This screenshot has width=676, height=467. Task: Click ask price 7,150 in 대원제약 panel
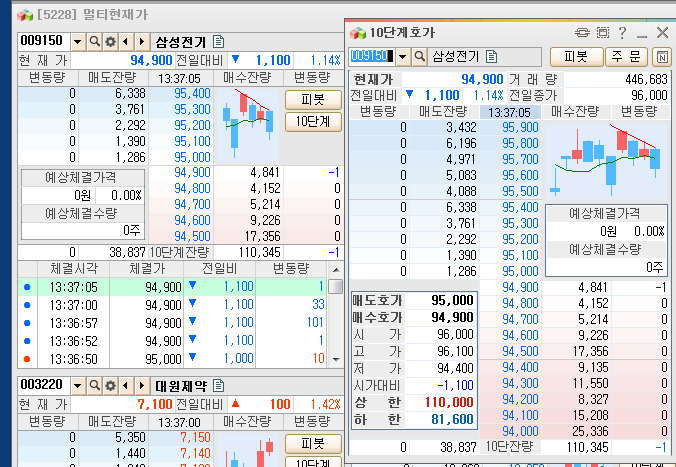pos(195,437)
